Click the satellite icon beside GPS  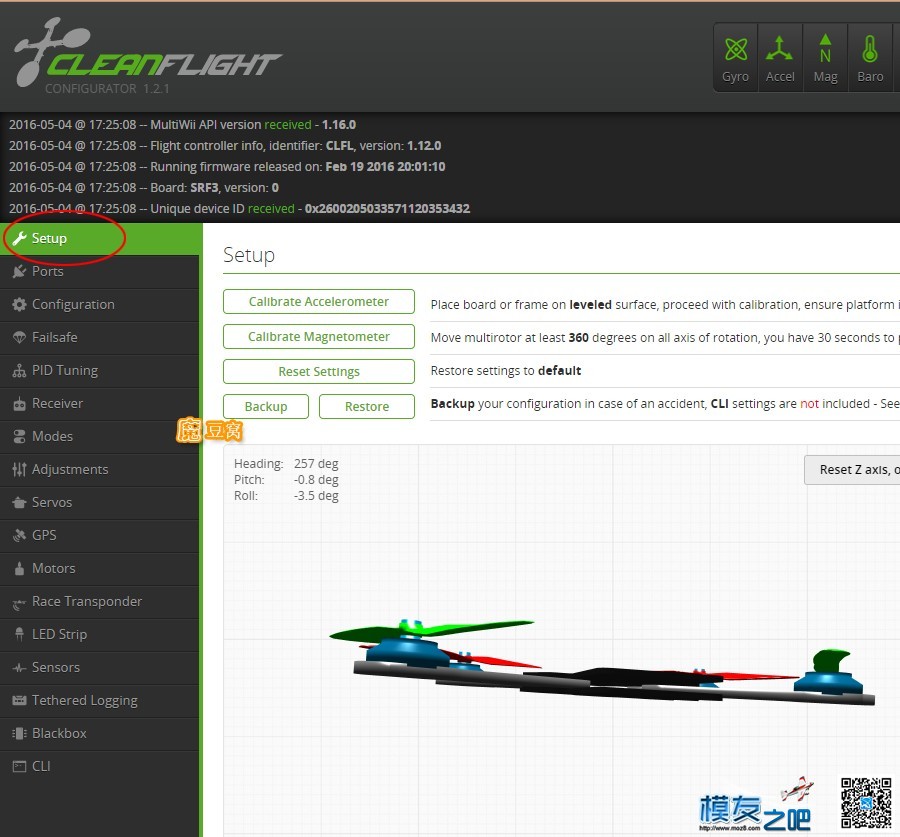coord(20,535)
